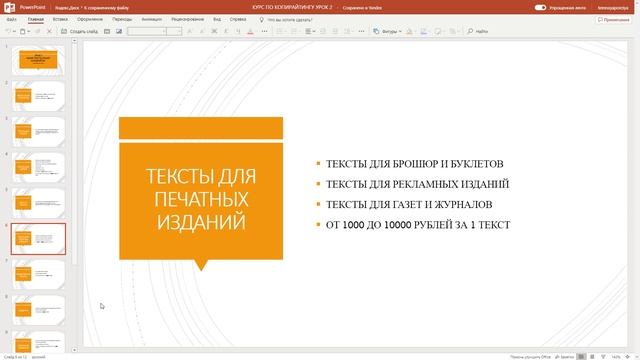This screenshot has height=360, width=640.
Task: Click bullet 'ТЕКСТЫ ДЛЯ РЕКЛАМНЫХ ИЗДАНИЙ'
Action: point(417,184)
